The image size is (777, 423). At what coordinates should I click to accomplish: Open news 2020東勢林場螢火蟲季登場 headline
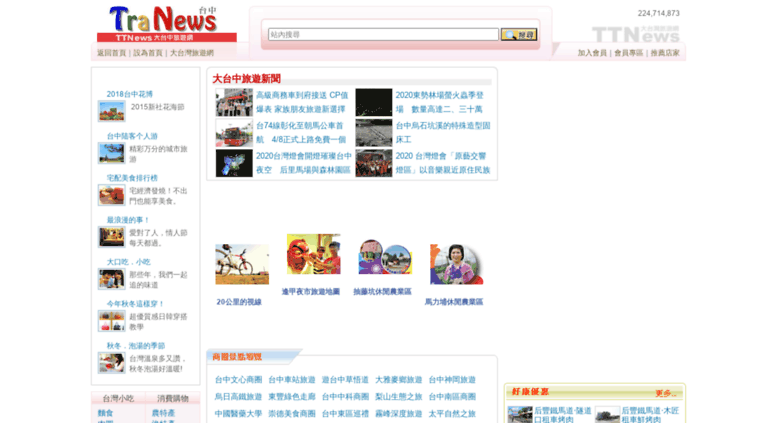(x=440, y=102)
